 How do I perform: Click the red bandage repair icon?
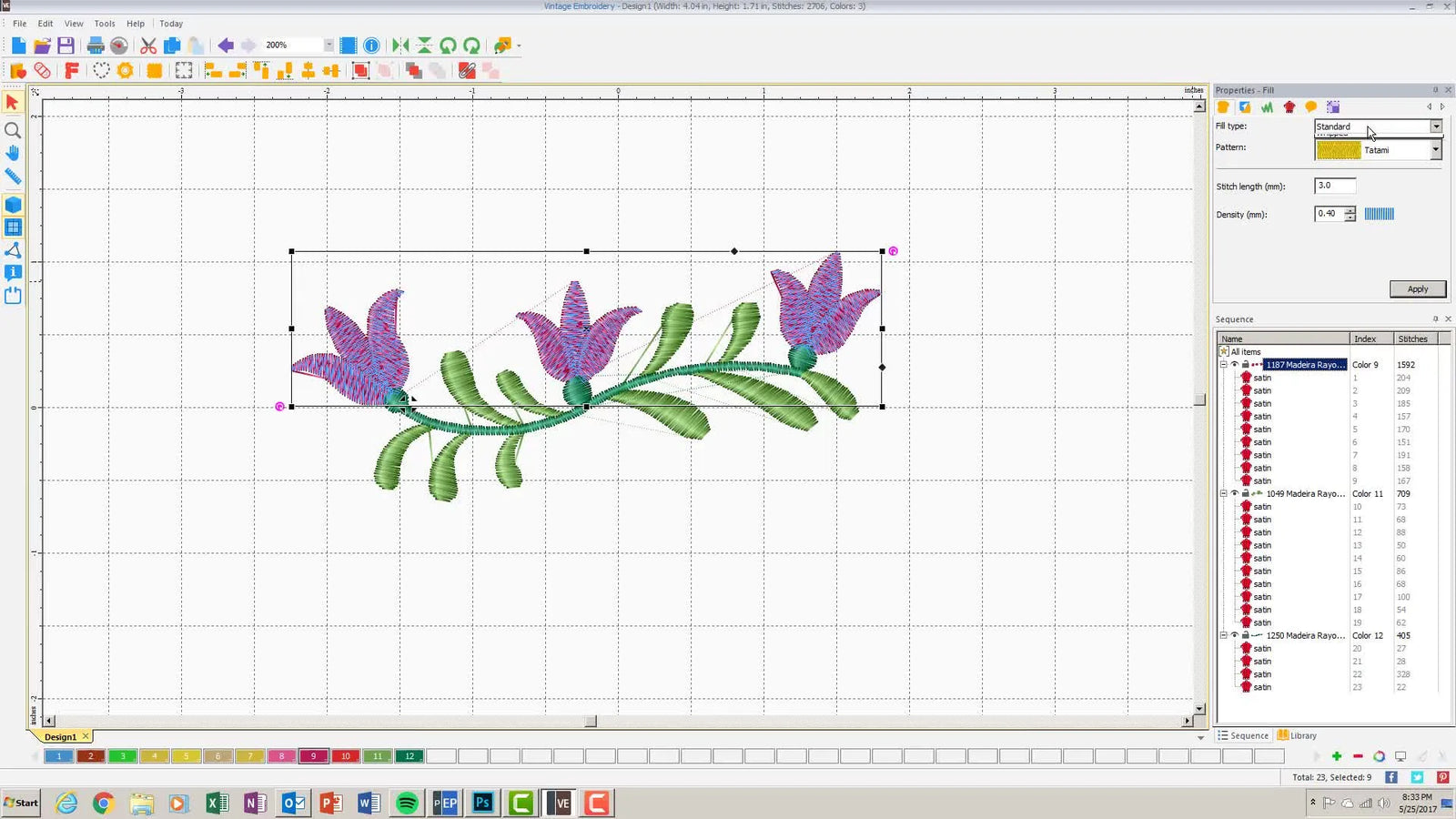pyautogui.click(x=42, y=71)
